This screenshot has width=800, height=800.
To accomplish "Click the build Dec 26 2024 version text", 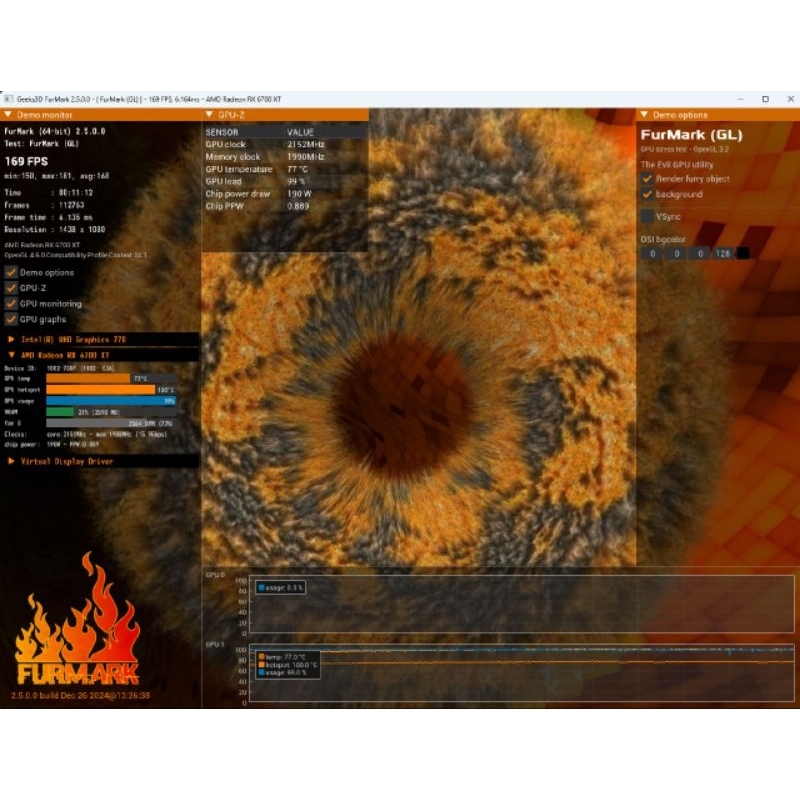I will coord(80,695).
